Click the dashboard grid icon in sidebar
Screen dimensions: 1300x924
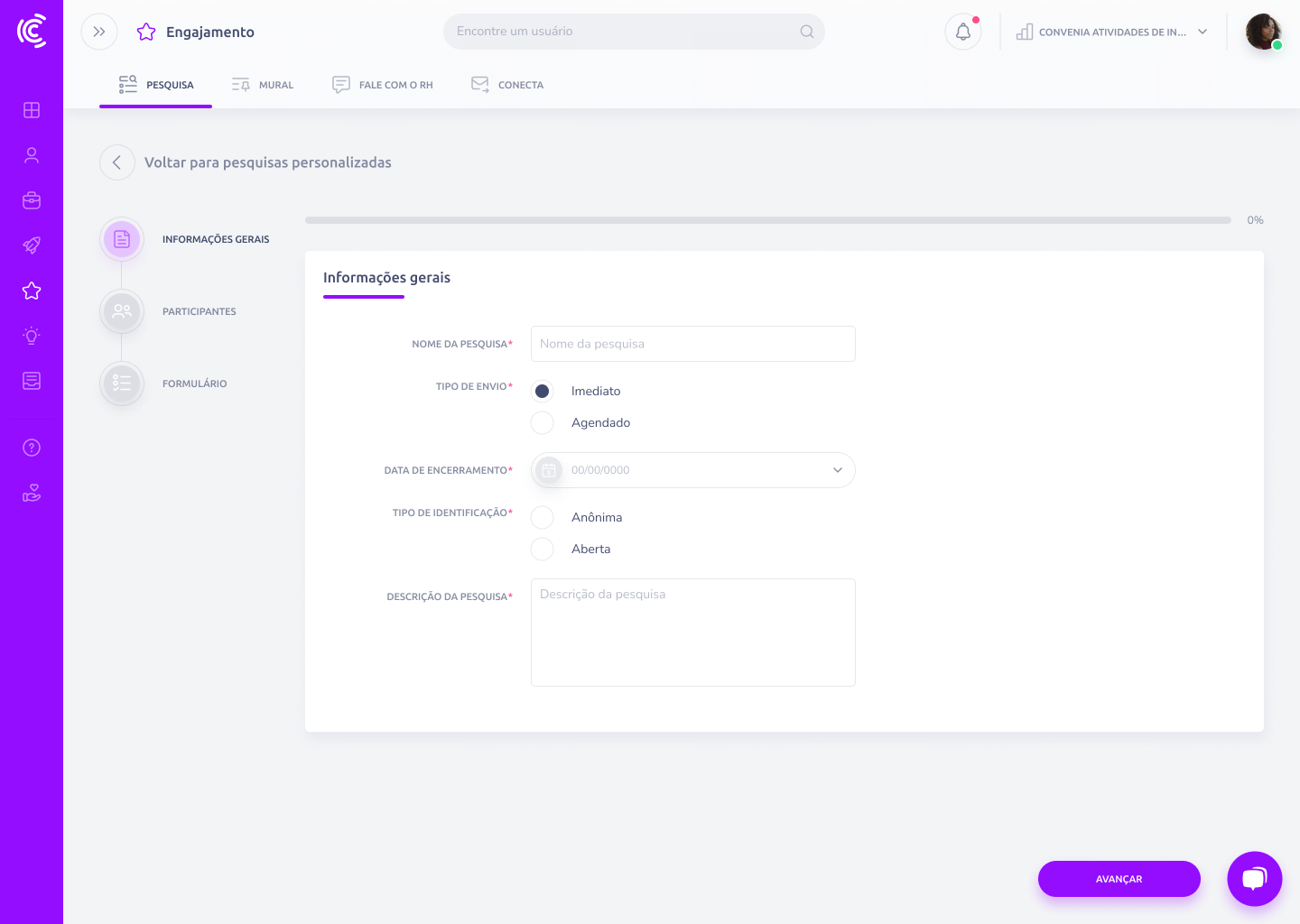pyautogui.click(x=32, y=110)
